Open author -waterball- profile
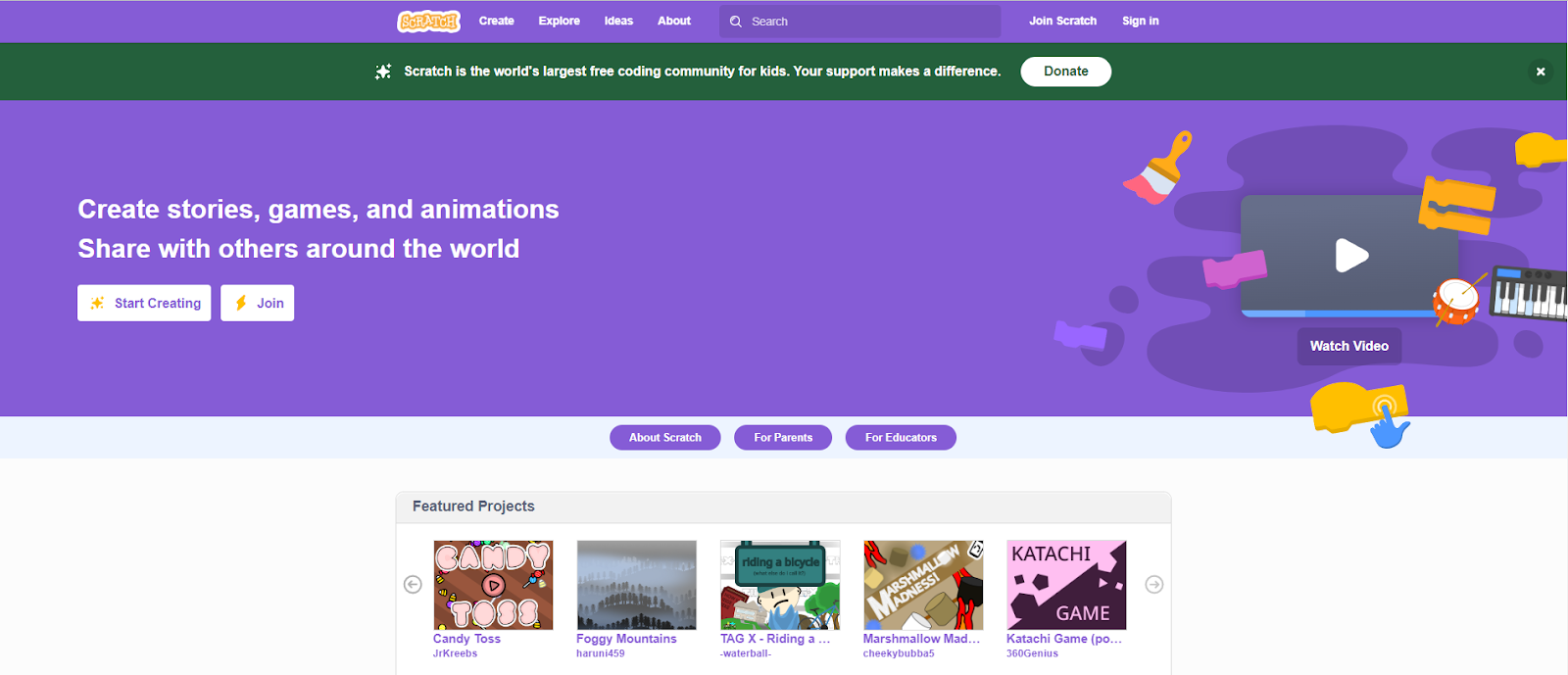This screenshot has height=675, width=1568. (x=746, y=653)
